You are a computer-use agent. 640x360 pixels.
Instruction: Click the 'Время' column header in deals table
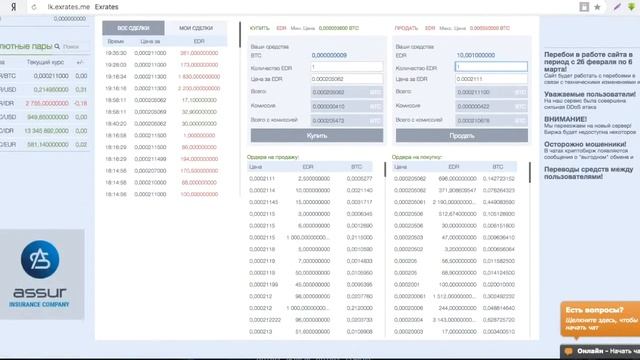click(116, 42)
